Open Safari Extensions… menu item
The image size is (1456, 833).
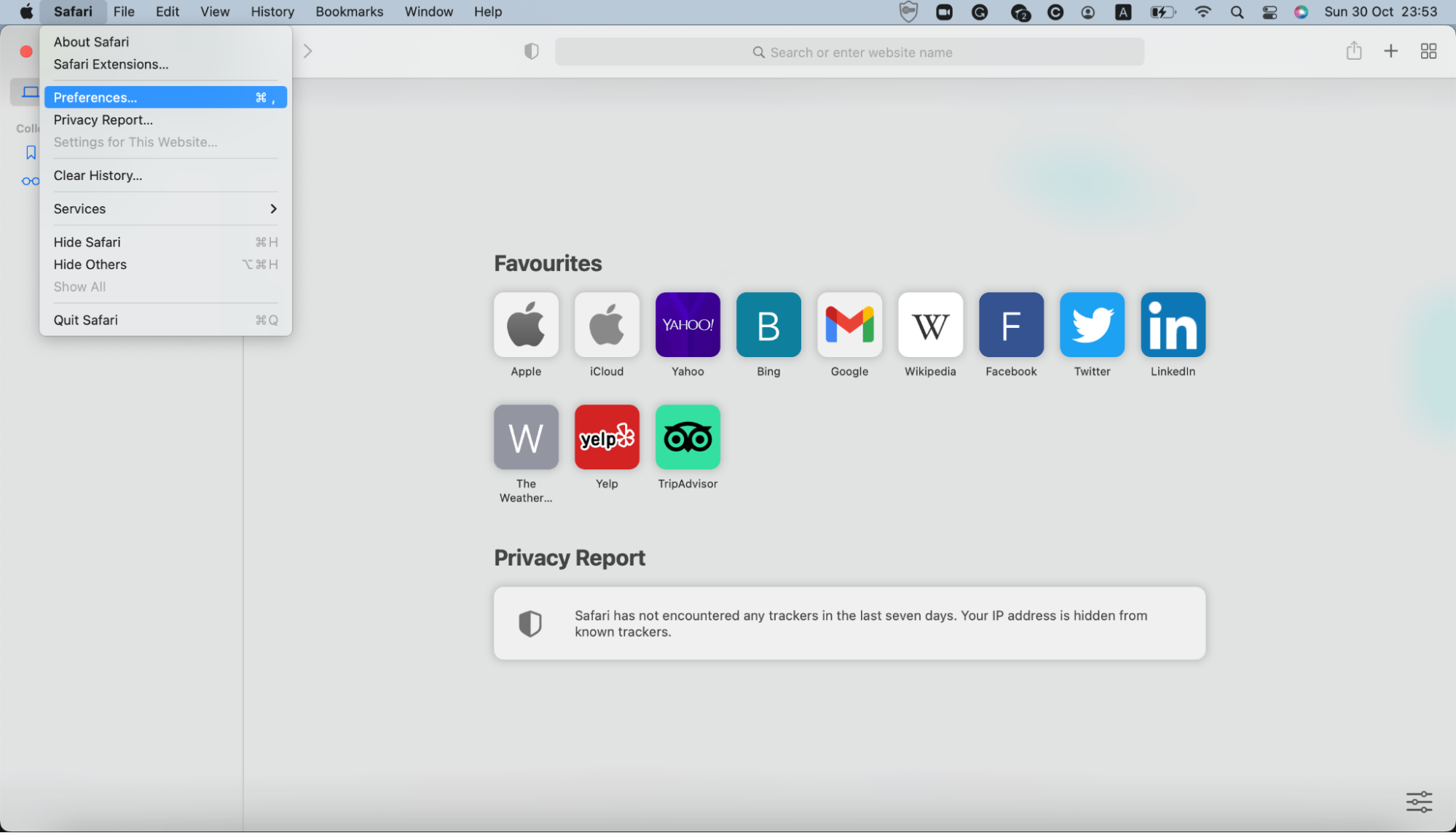click(166, 64)
